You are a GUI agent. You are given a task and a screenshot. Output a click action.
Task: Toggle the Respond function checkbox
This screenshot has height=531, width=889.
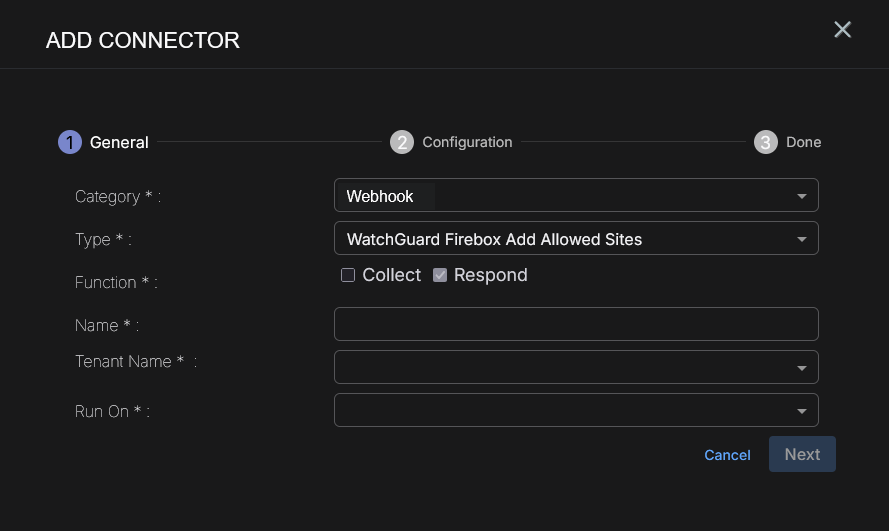tap(440, 275)
